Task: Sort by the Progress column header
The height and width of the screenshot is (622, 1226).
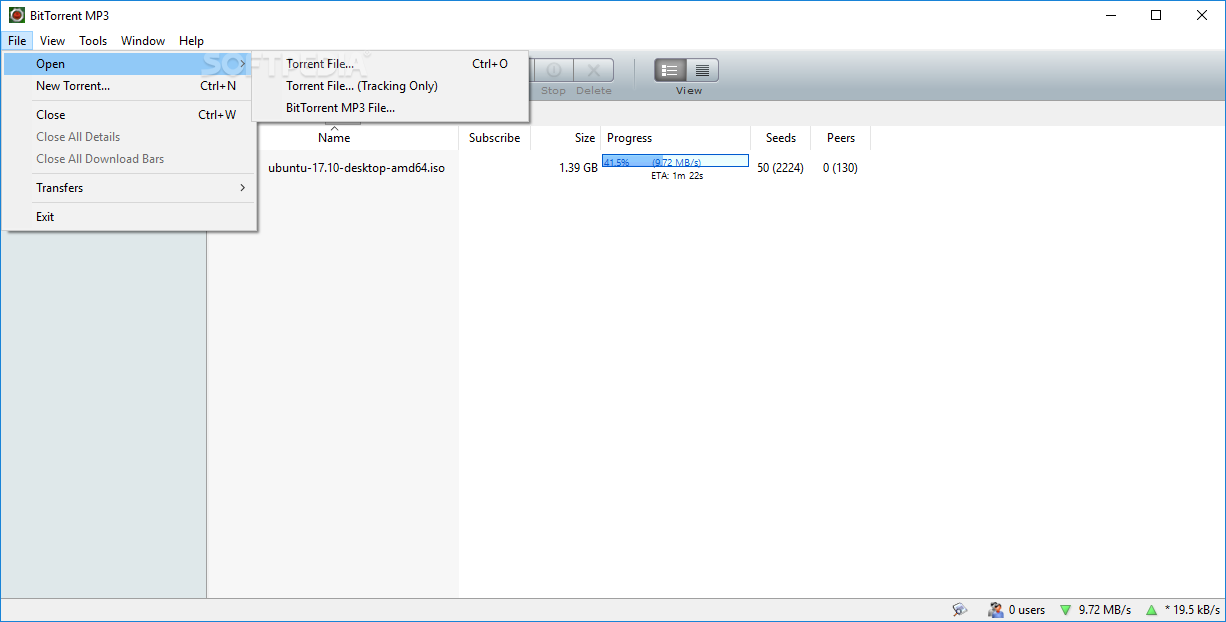Action: (676, 138)
